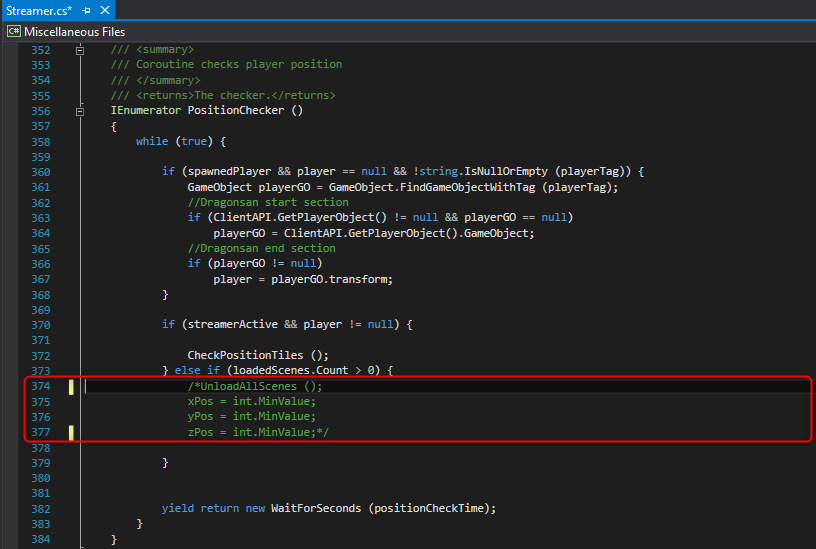Viewport: 816px width, 549px height.
Task: Click the yellow change marker on line 374
Action: click(x=72, y=386)
